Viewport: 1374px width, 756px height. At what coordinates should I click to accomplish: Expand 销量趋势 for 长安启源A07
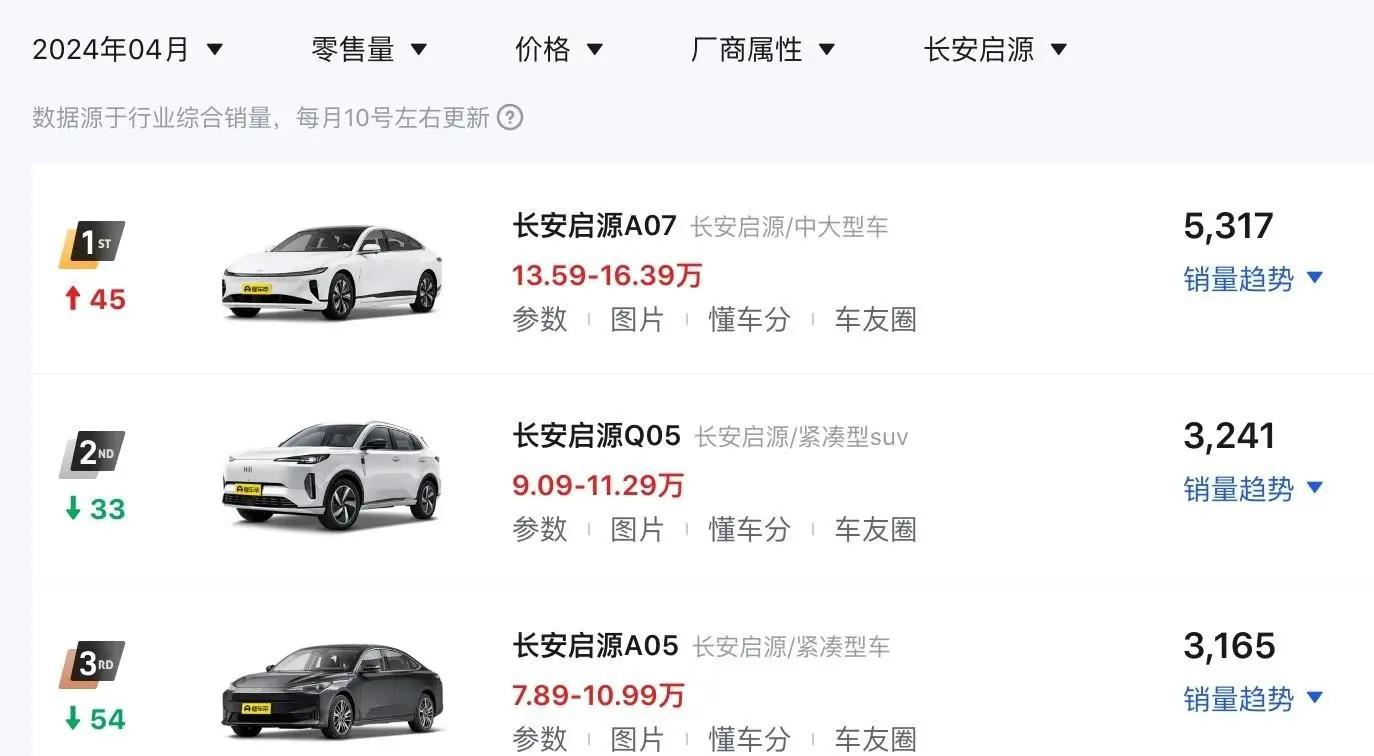tap(1254, 279)
